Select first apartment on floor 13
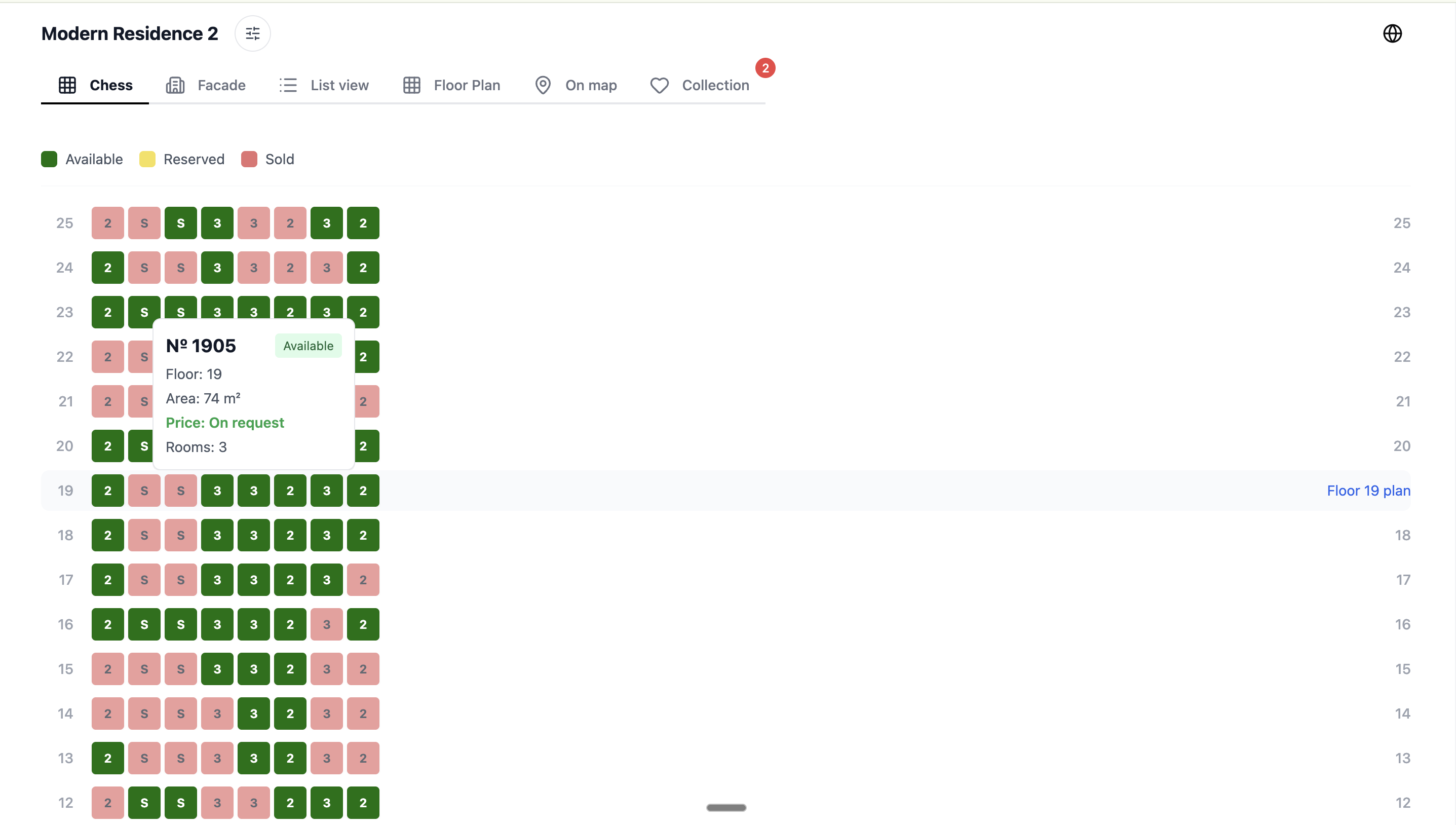The image size is (1456, 825). pos(107,758)
